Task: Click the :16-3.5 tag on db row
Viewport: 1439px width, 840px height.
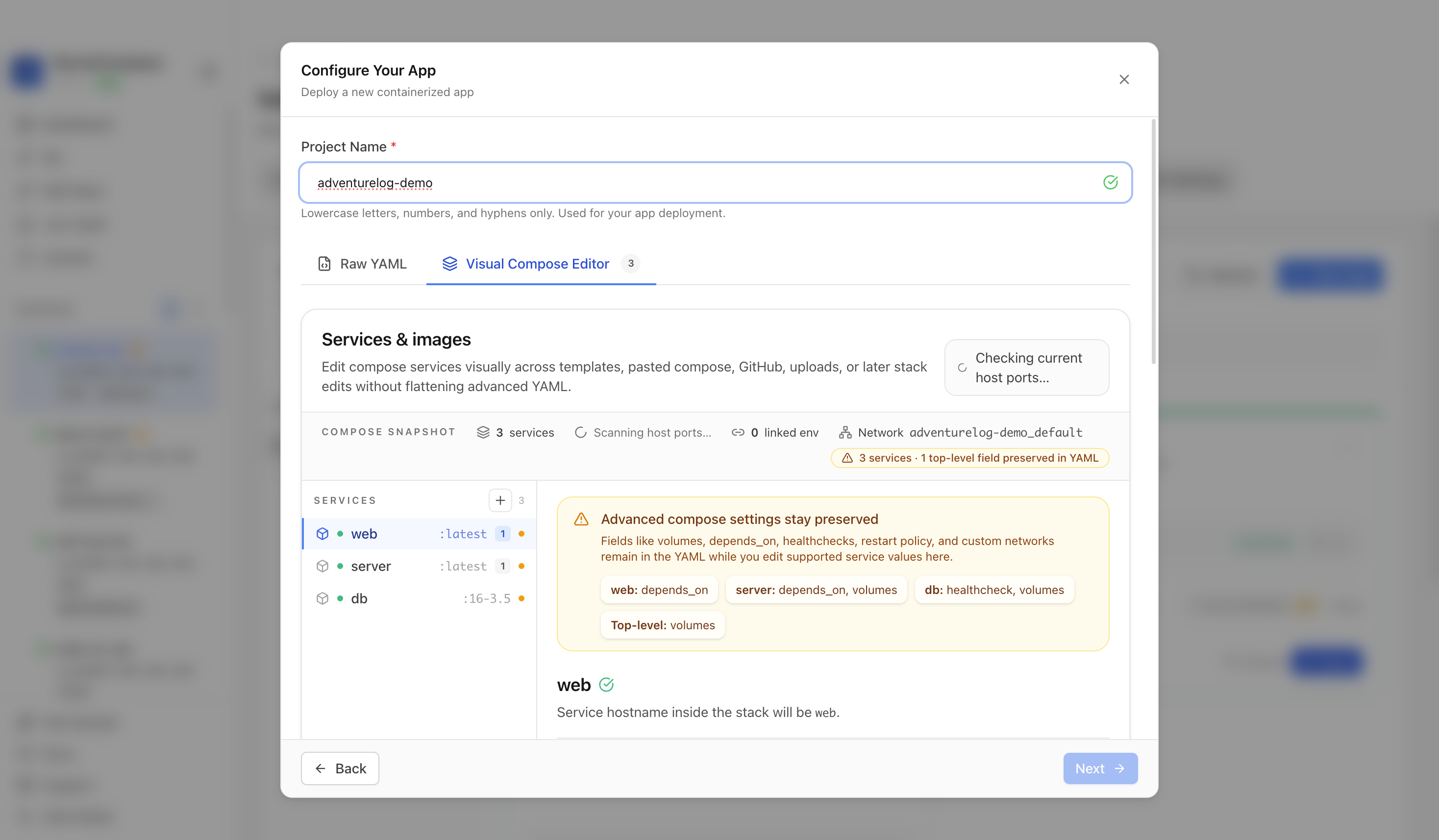Action: (487, 598)
